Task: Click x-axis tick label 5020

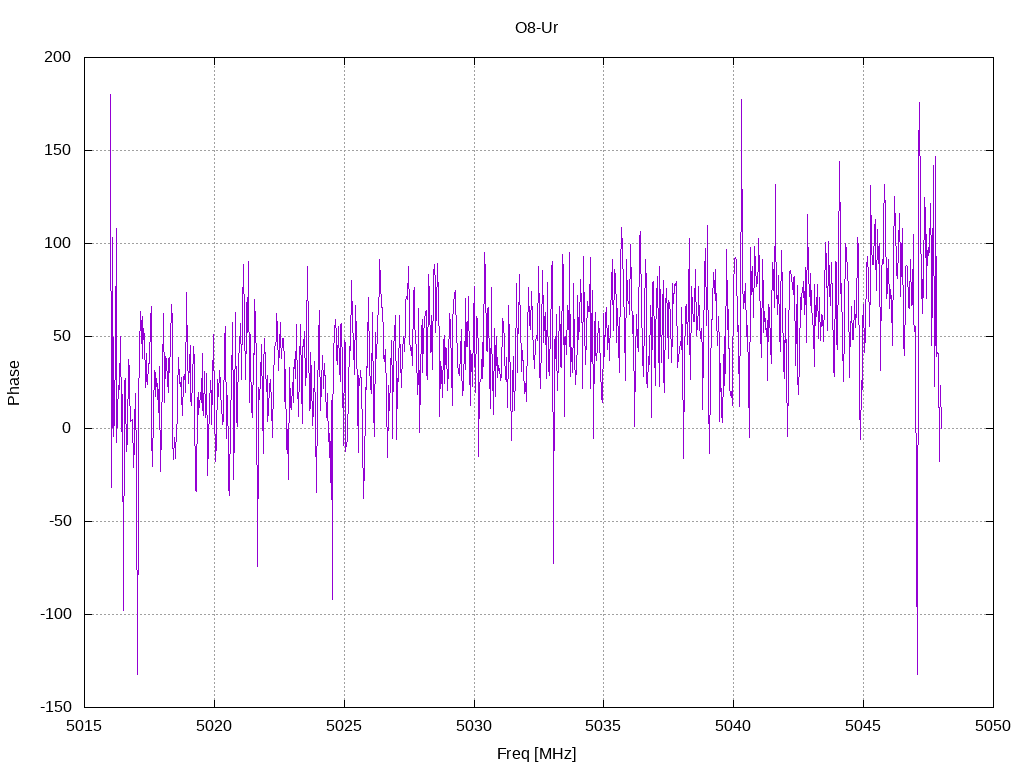Action: pyautogui.click(x=214, y=726)
